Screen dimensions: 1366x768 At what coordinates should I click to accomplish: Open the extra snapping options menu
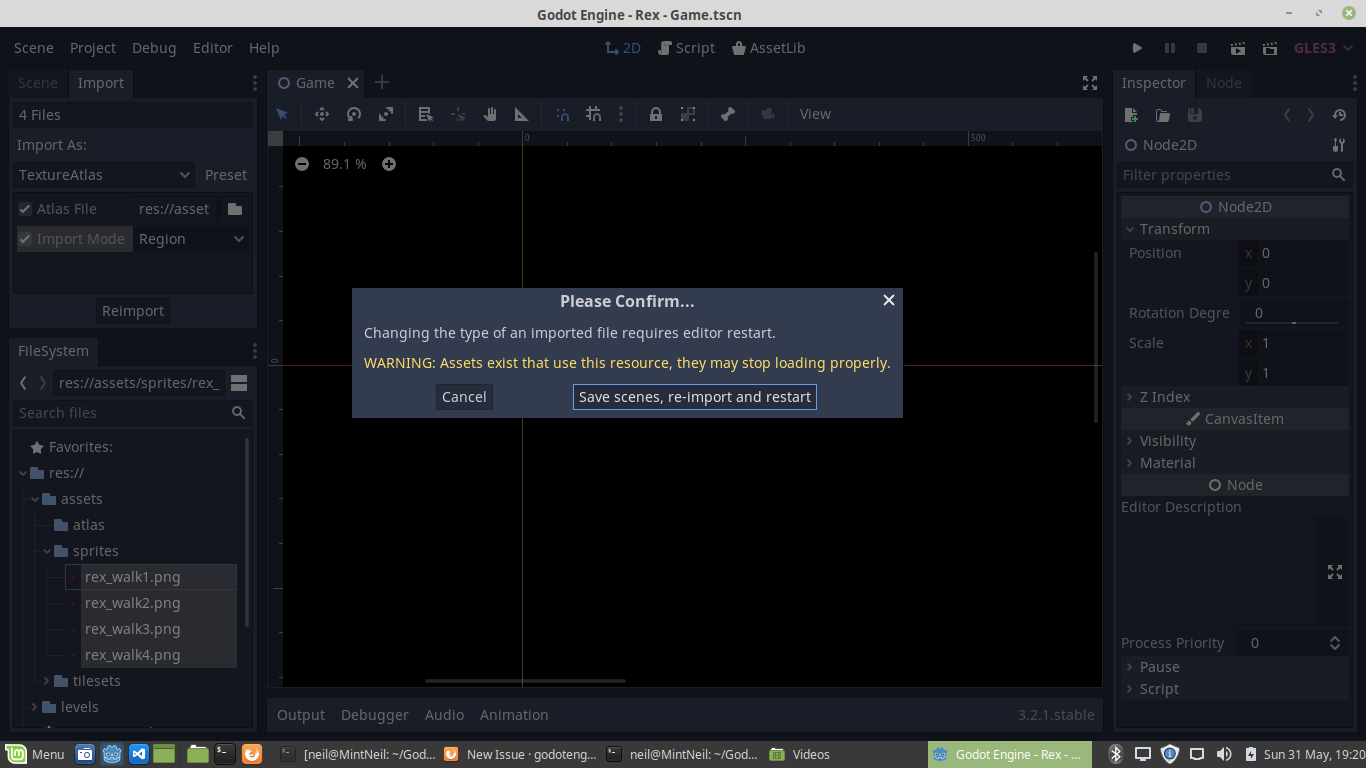621,114
